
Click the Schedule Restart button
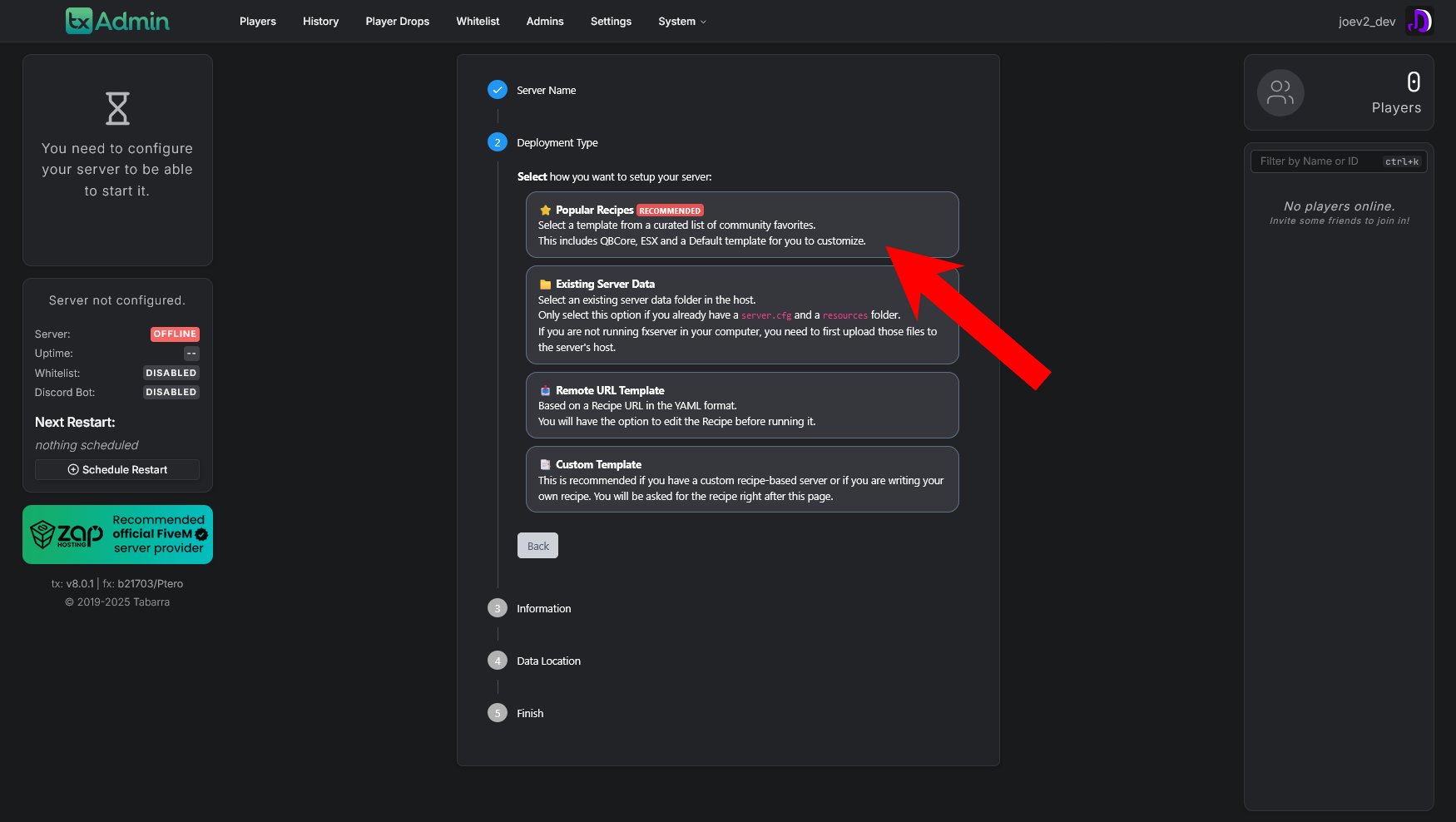[x=117, y=470]
